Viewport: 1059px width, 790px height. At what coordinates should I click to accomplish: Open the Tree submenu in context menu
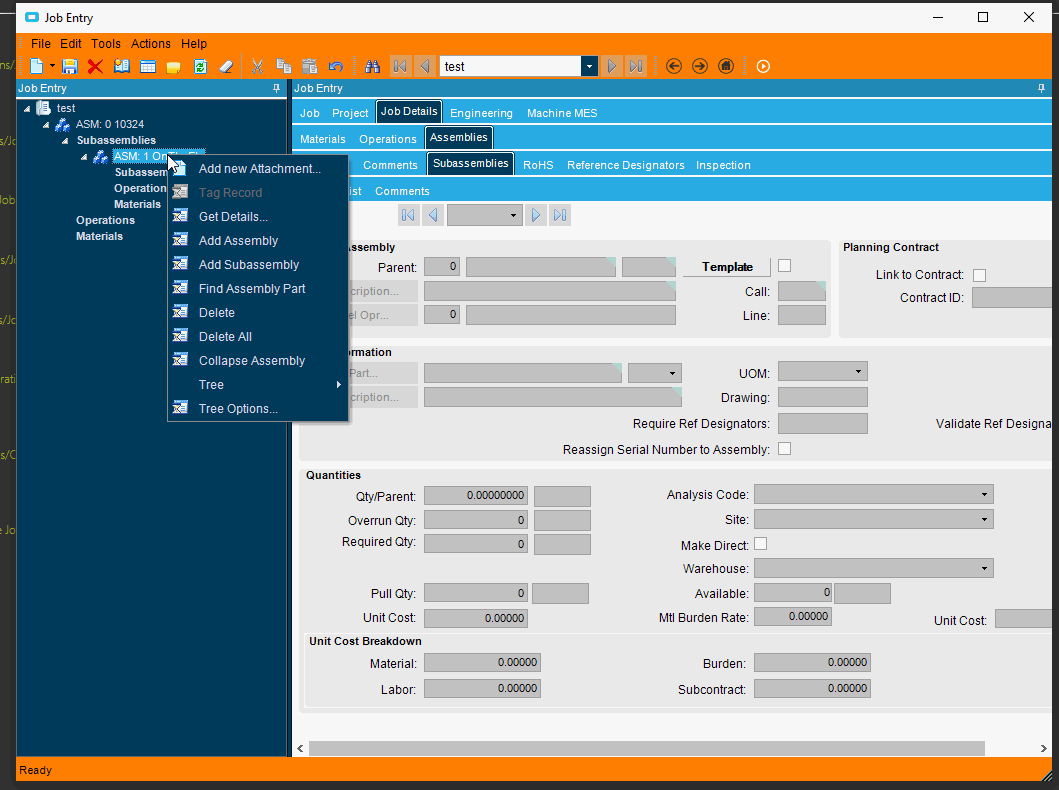(258, 385)
